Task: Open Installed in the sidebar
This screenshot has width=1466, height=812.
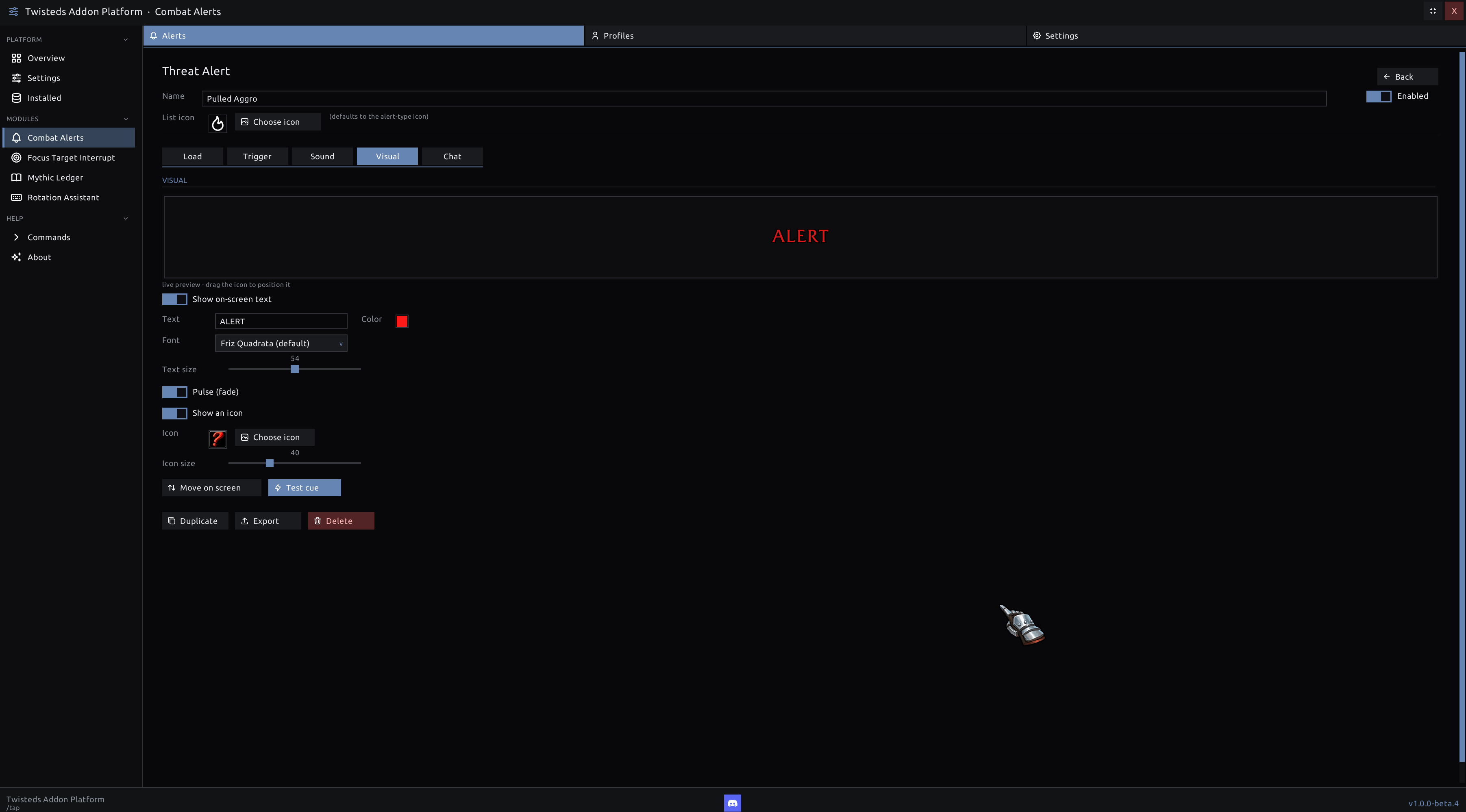Action: tap(69, 98)
